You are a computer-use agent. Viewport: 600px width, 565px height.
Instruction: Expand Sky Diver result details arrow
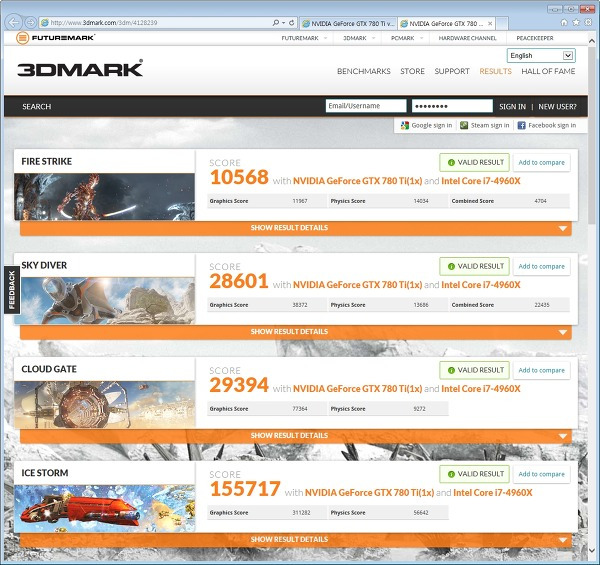click(562, 332)
